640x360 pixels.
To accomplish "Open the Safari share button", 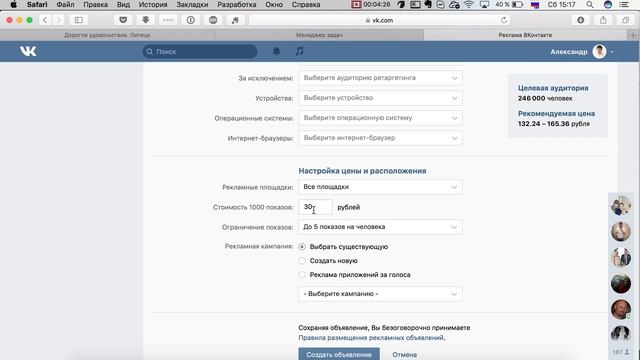I will (x=603, y=20).
